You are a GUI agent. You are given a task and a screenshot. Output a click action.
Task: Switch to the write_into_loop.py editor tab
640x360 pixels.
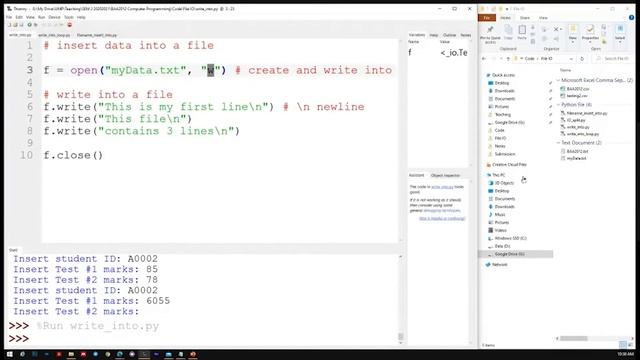pos(54,35)
